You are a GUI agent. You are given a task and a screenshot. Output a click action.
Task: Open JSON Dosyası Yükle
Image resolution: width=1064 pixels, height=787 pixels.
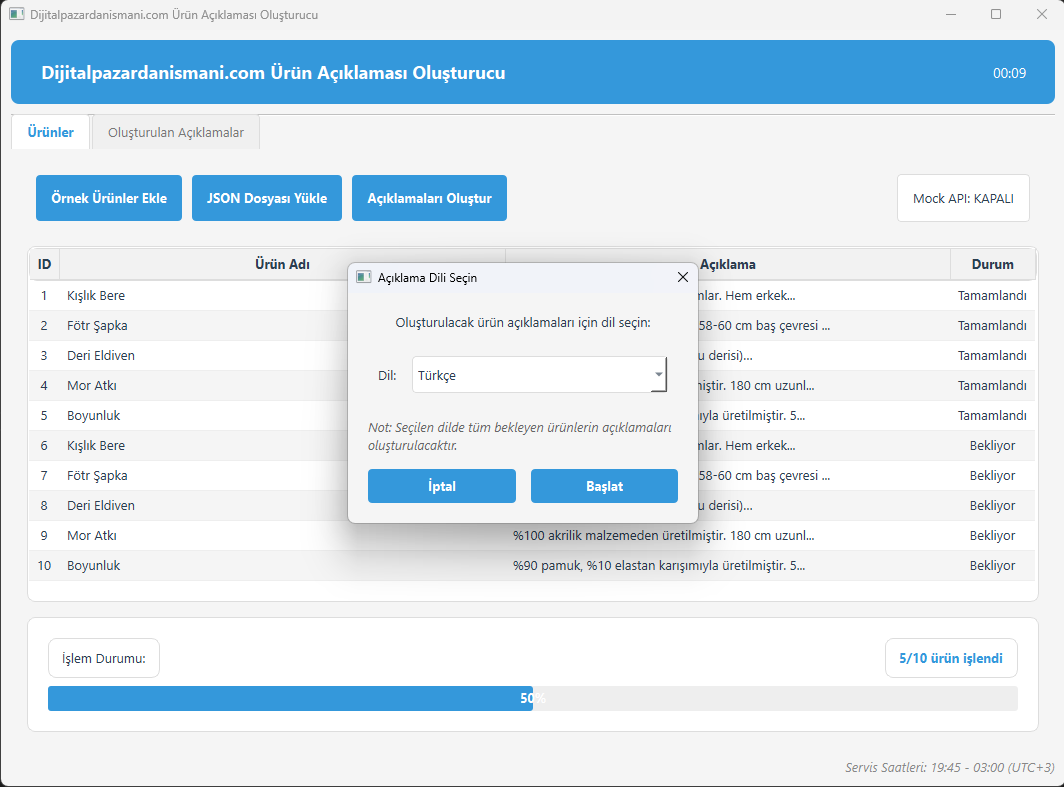pyautogui.click(x=267, y=198)
